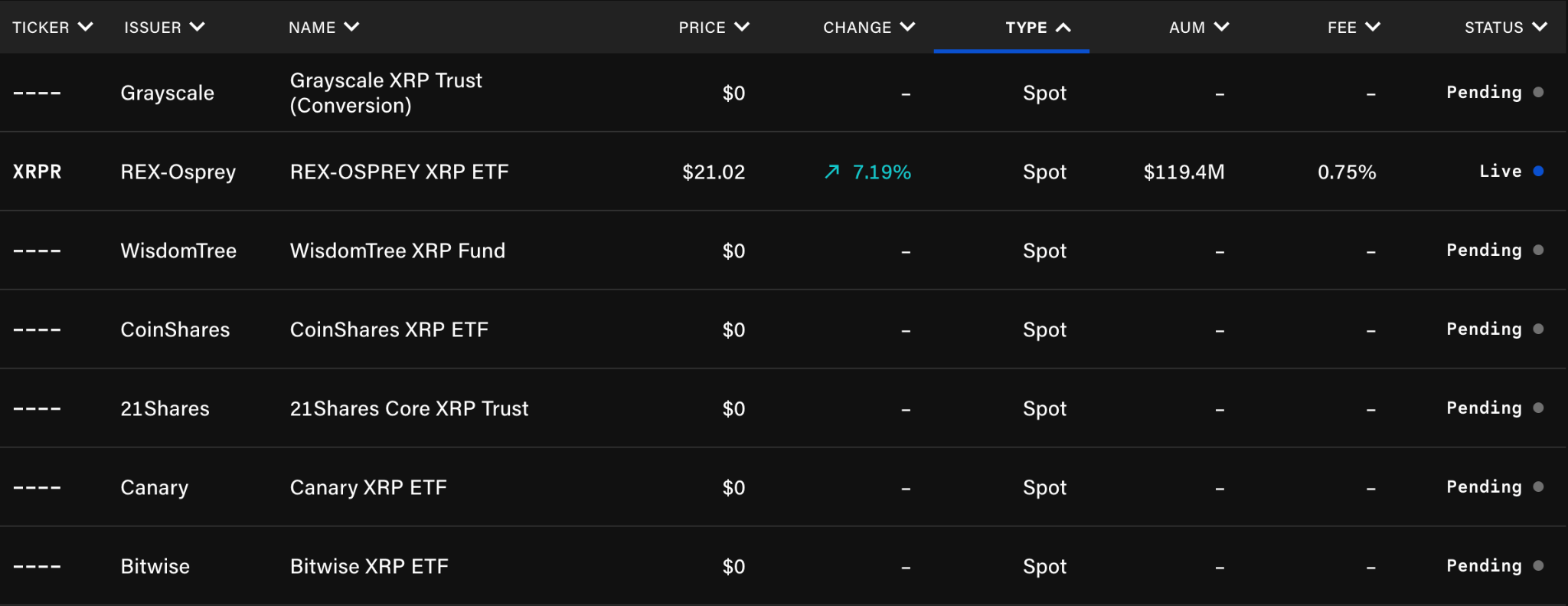Click the Spot type in CoinShares row

coord(1044,330)
